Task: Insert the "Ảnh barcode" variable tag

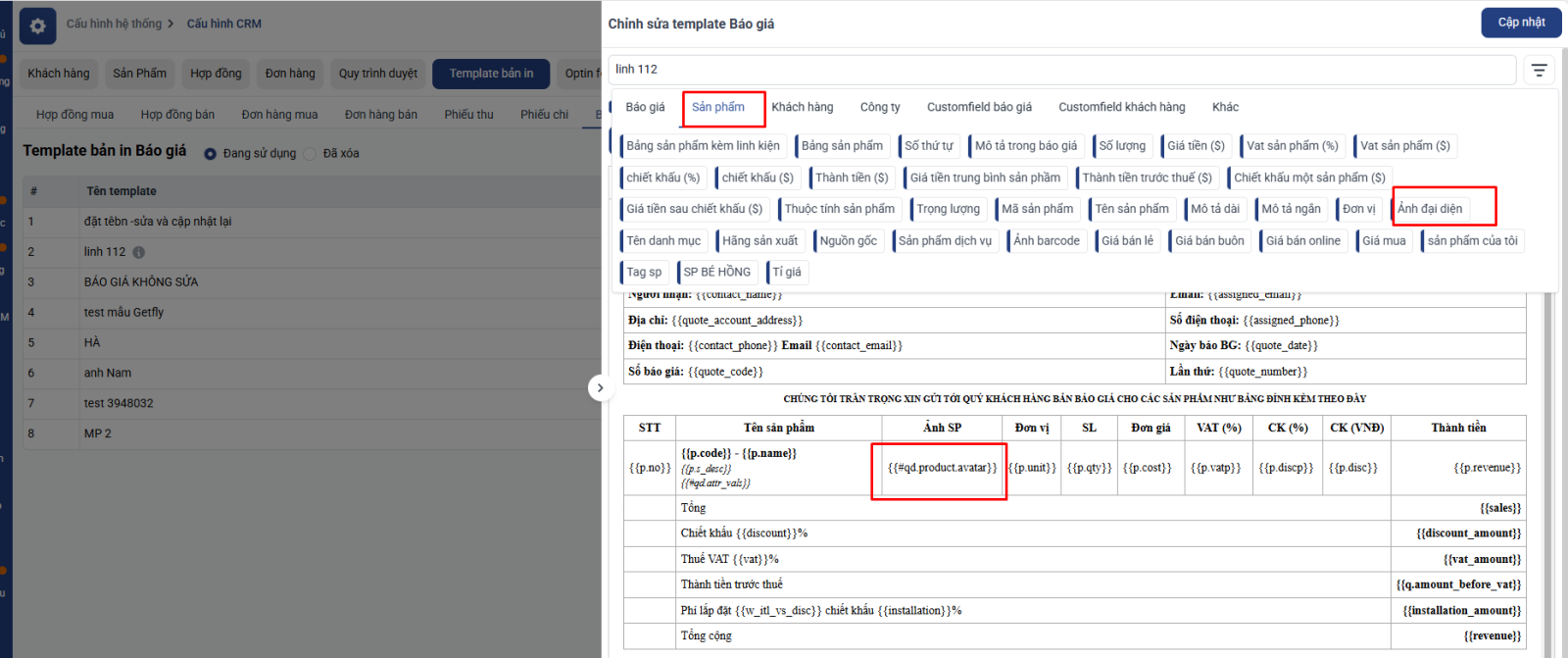Action: pyautogui.click(x=1046, y=241)
